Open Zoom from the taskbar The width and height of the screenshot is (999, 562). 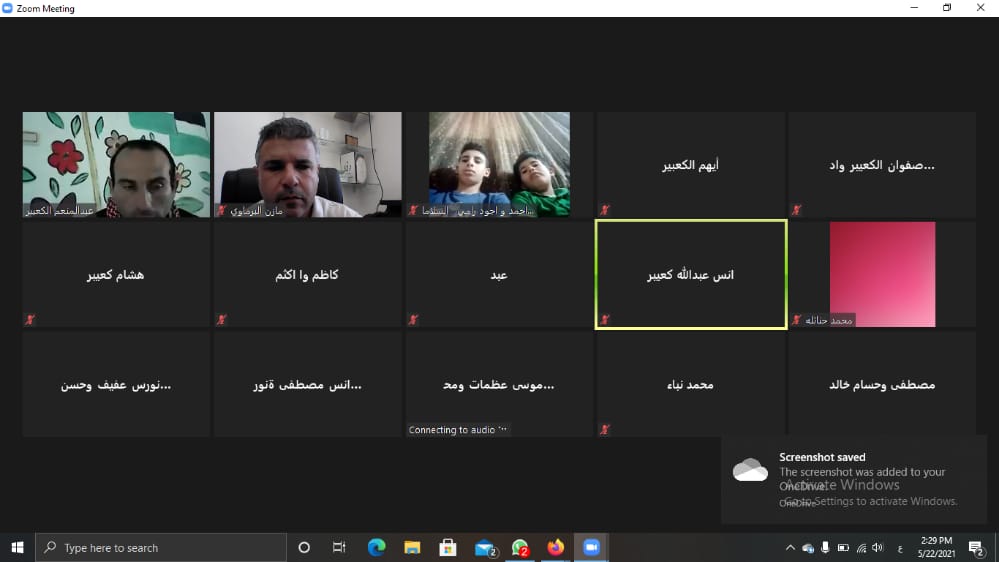(x=591, y=547)
